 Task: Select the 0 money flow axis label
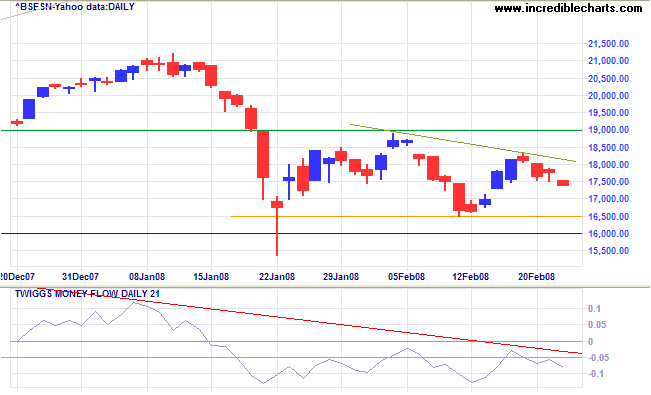(590, 341)
